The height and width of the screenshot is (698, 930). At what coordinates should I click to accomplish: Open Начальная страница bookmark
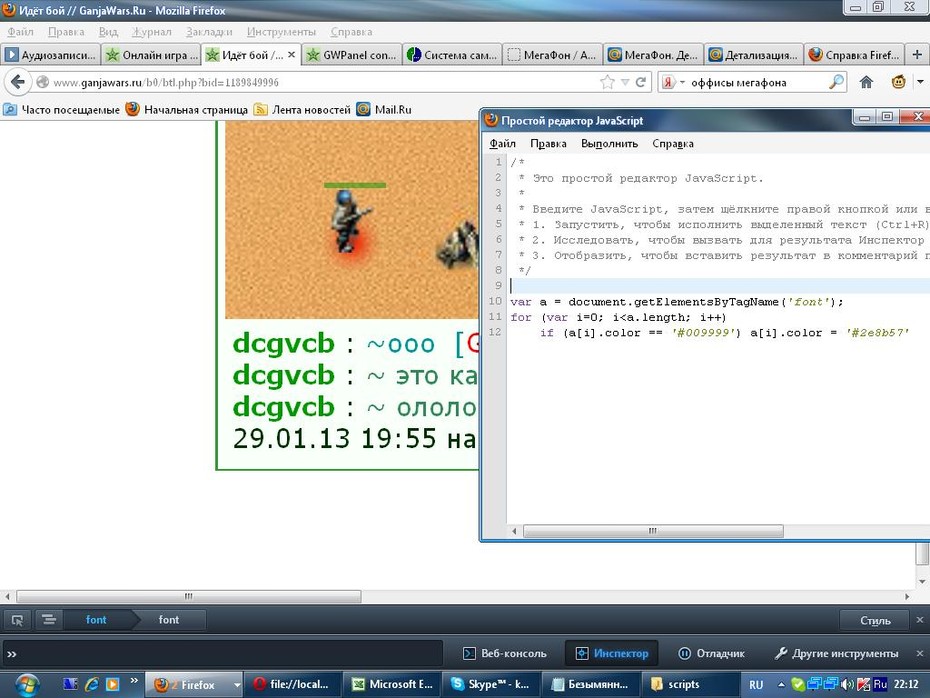[x=187, y=110]
